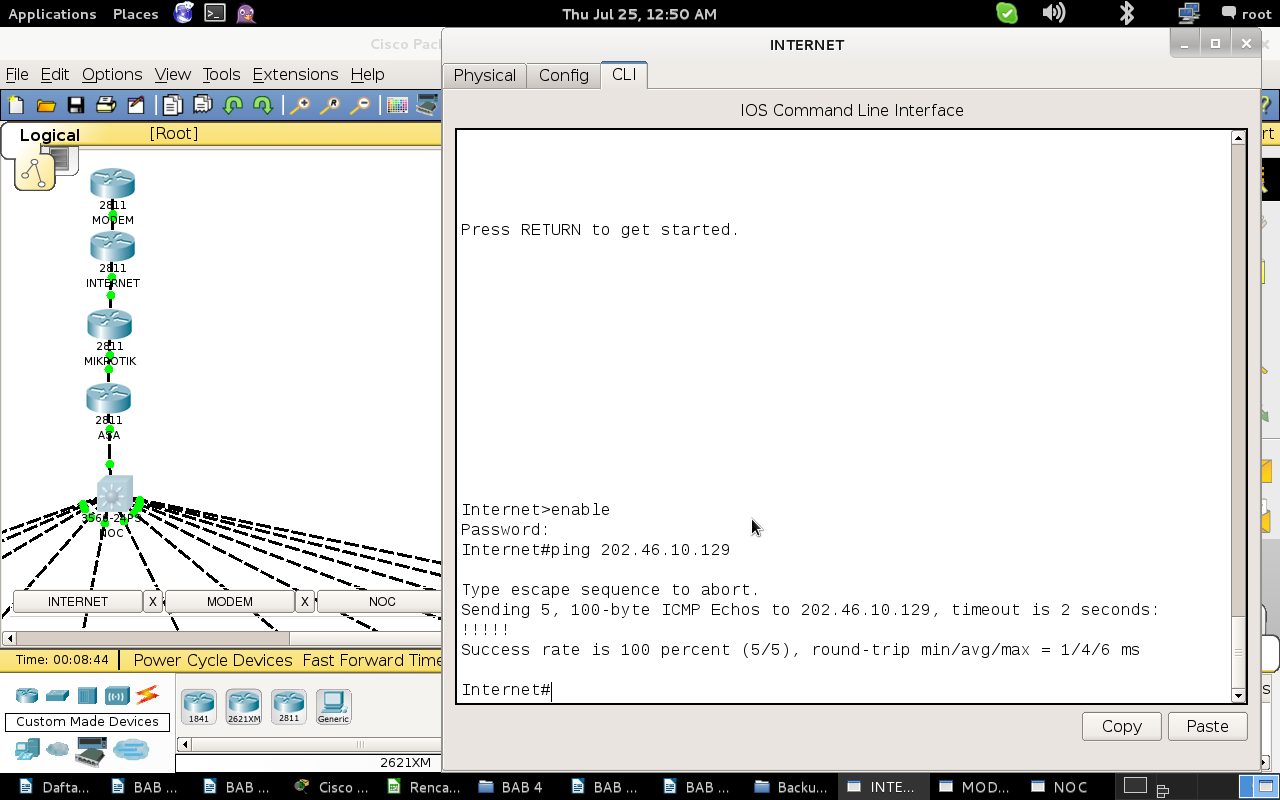The height and width of the screenshot is (800, 1280).
Task: Click the Copy button
Action: pos(1122,726)
